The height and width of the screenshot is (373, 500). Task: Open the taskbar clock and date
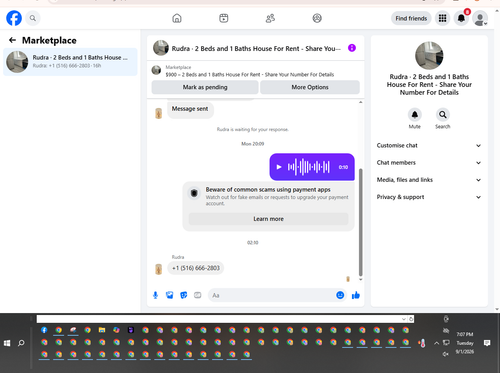(465, 343)
